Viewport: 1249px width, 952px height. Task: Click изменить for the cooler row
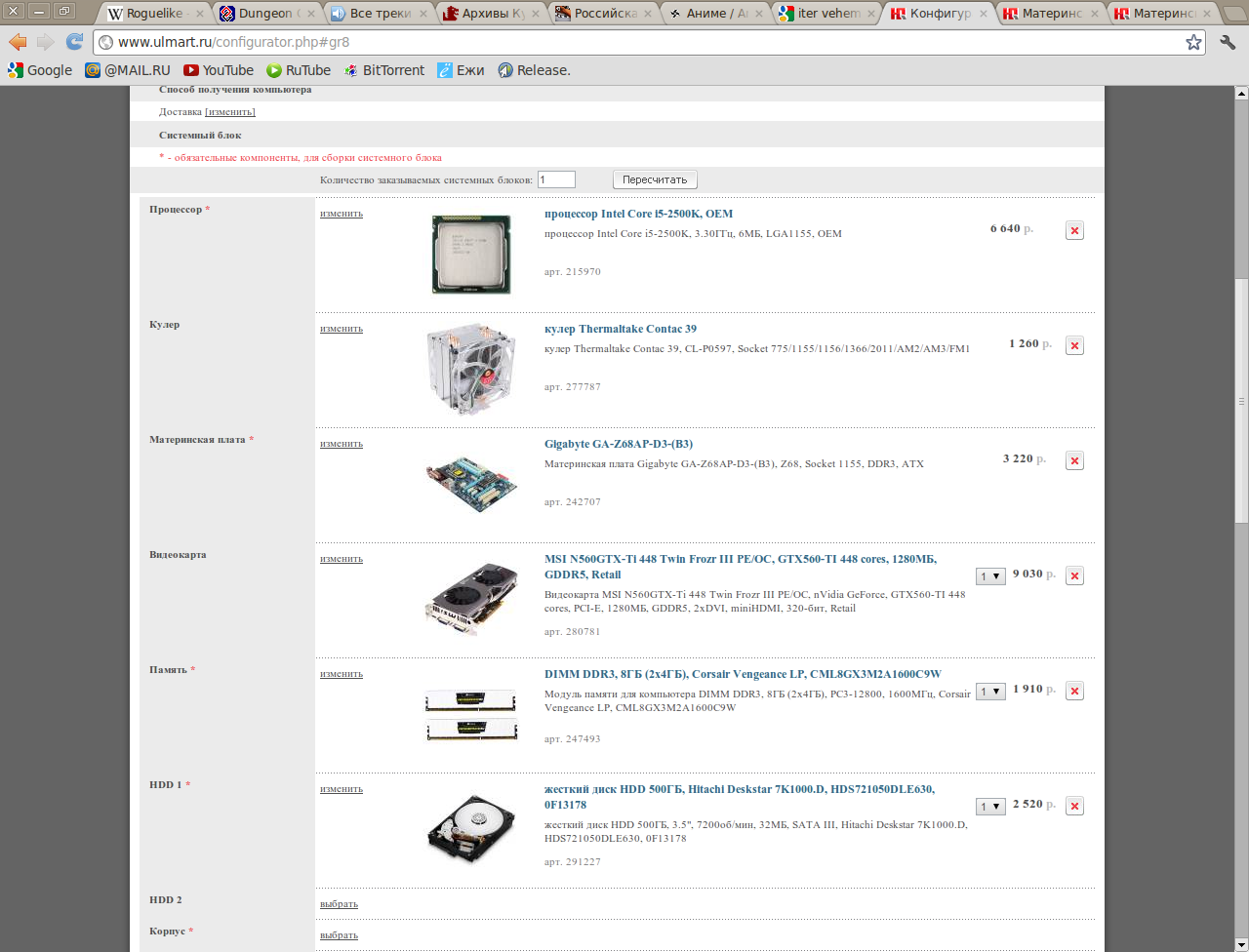(x=342, y=329)
